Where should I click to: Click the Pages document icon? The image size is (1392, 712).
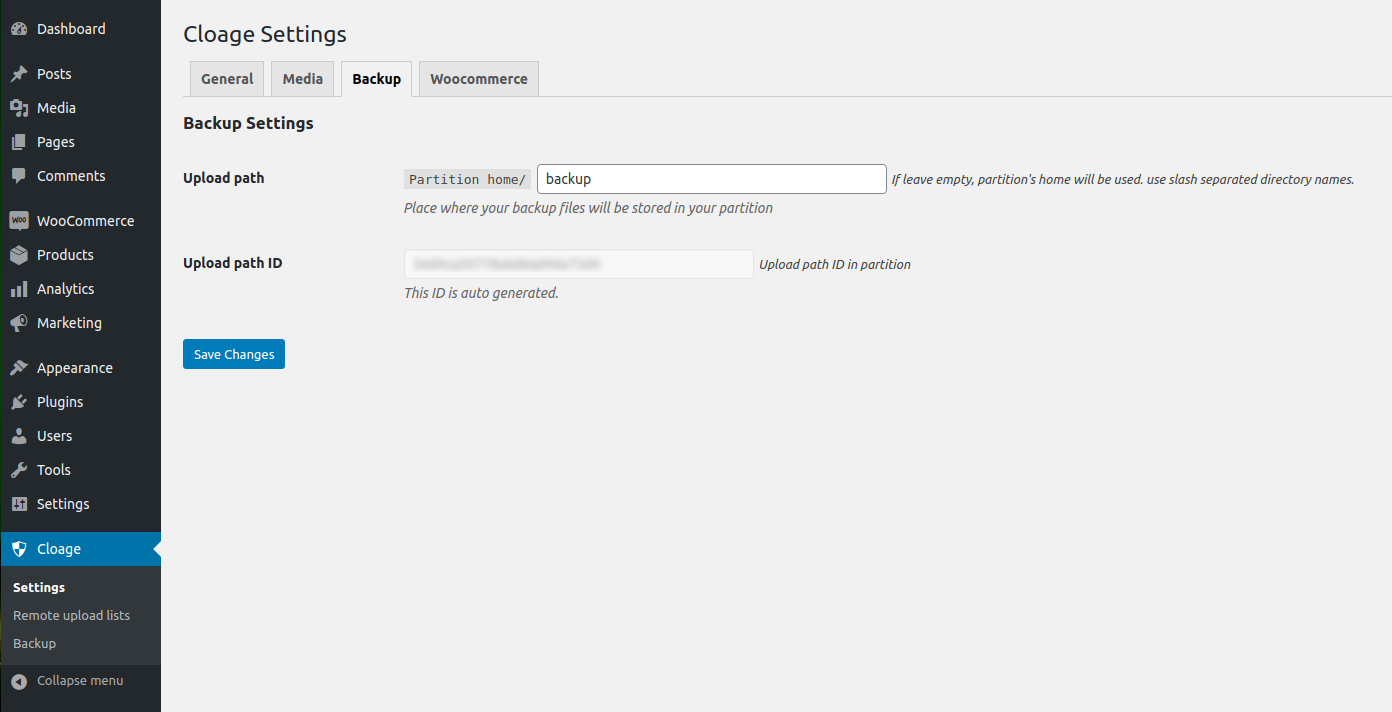[19, 142]
